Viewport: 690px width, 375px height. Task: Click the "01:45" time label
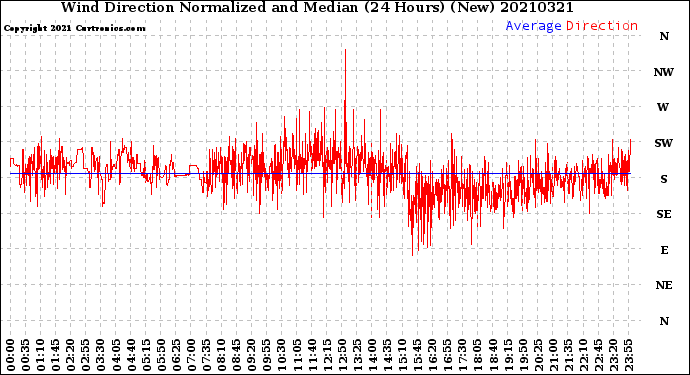click(56, 355)
